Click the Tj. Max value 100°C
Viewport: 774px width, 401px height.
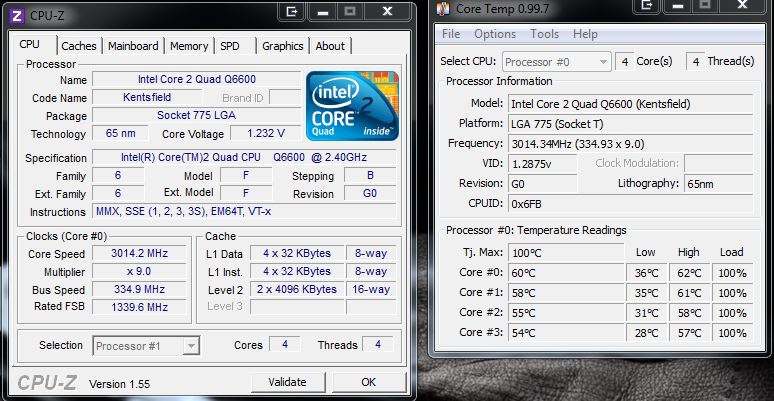pyautogui.click(x=566, y=253)
